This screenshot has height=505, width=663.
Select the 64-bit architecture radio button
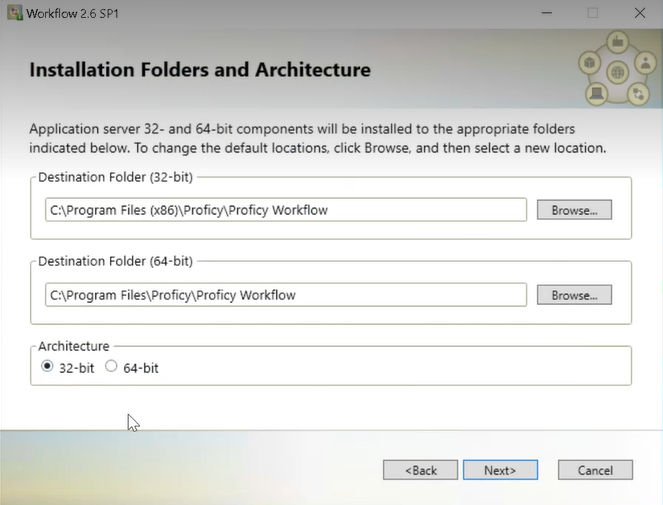tap(111, 366)
